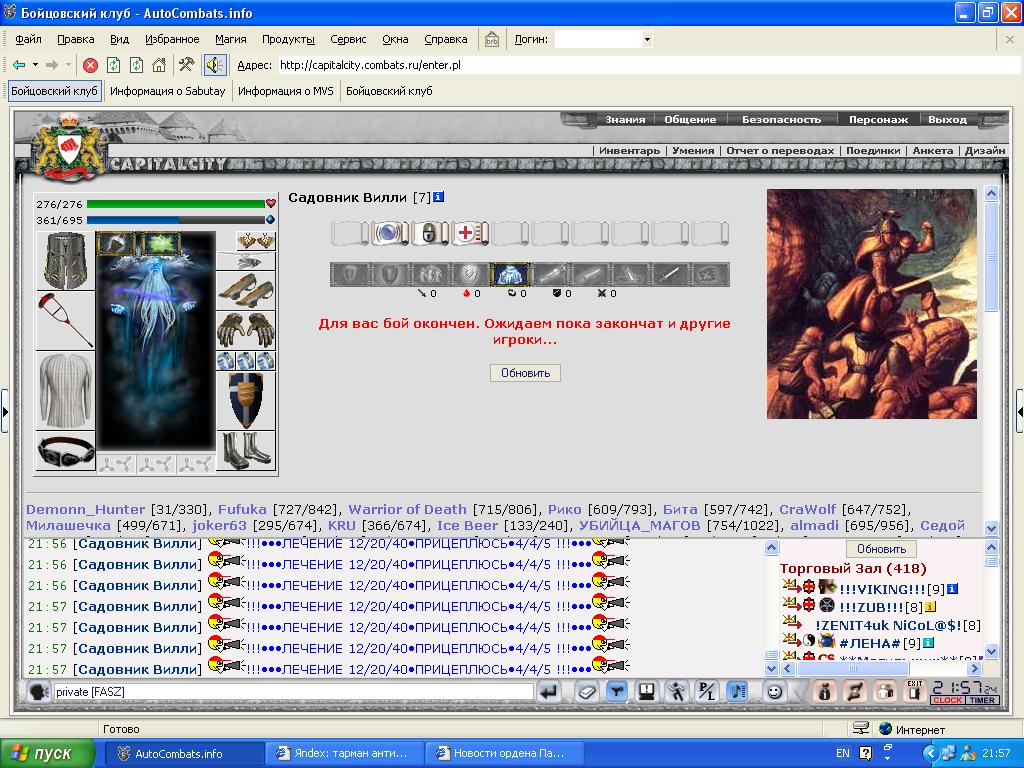Click the red stop loading icon
1024x768 pixels.
tap(91, 65)
